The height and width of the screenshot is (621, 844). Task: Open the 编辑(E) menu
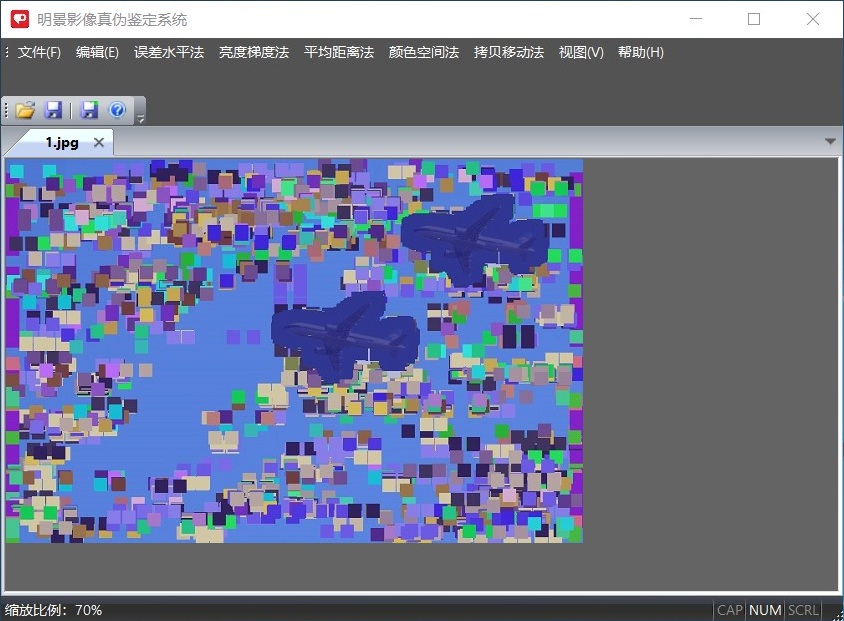[x=97, y=52]
